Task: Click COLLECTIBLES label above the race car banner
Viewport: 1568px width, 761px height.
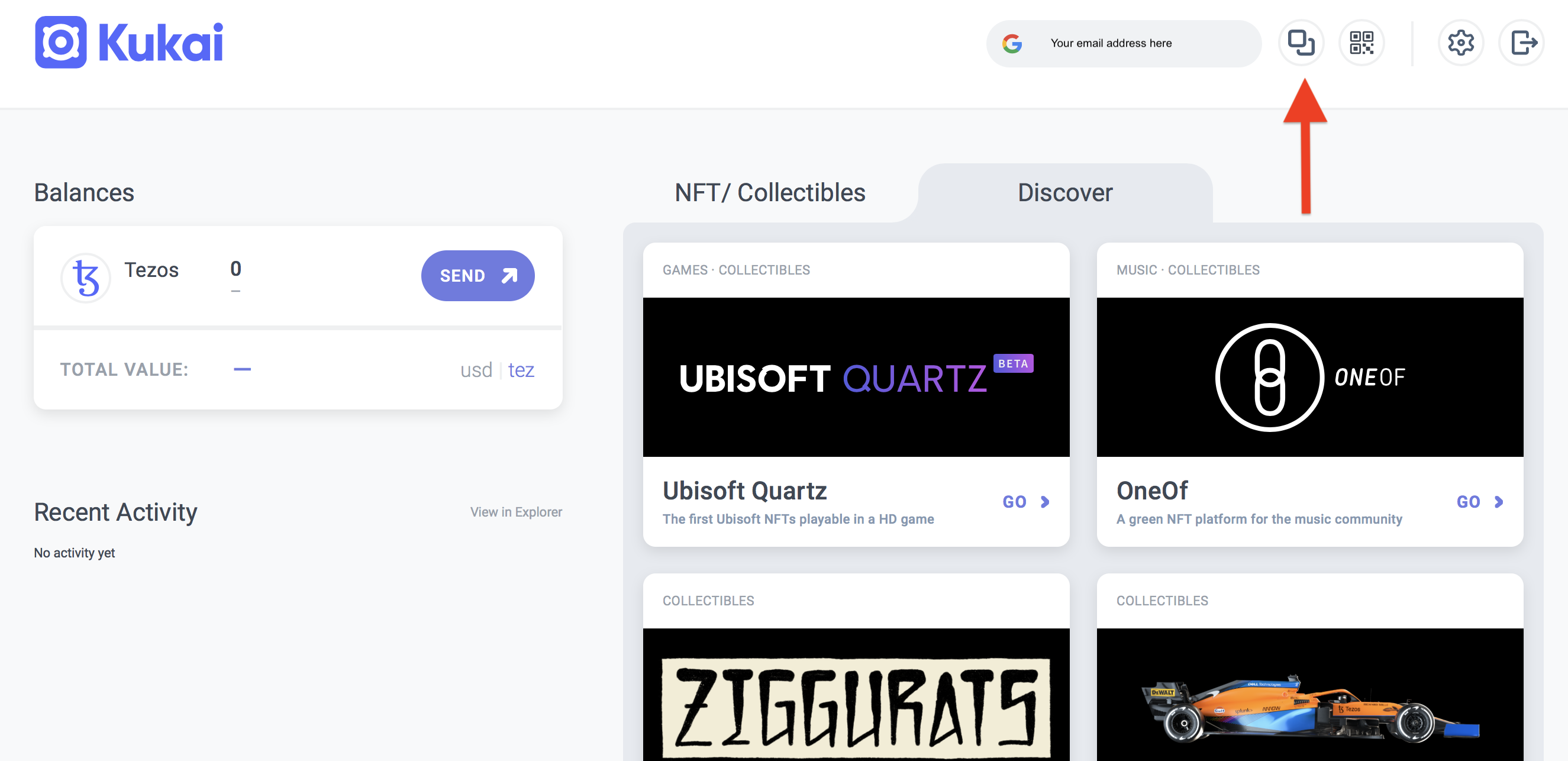Action: (x=1162, y=601)
